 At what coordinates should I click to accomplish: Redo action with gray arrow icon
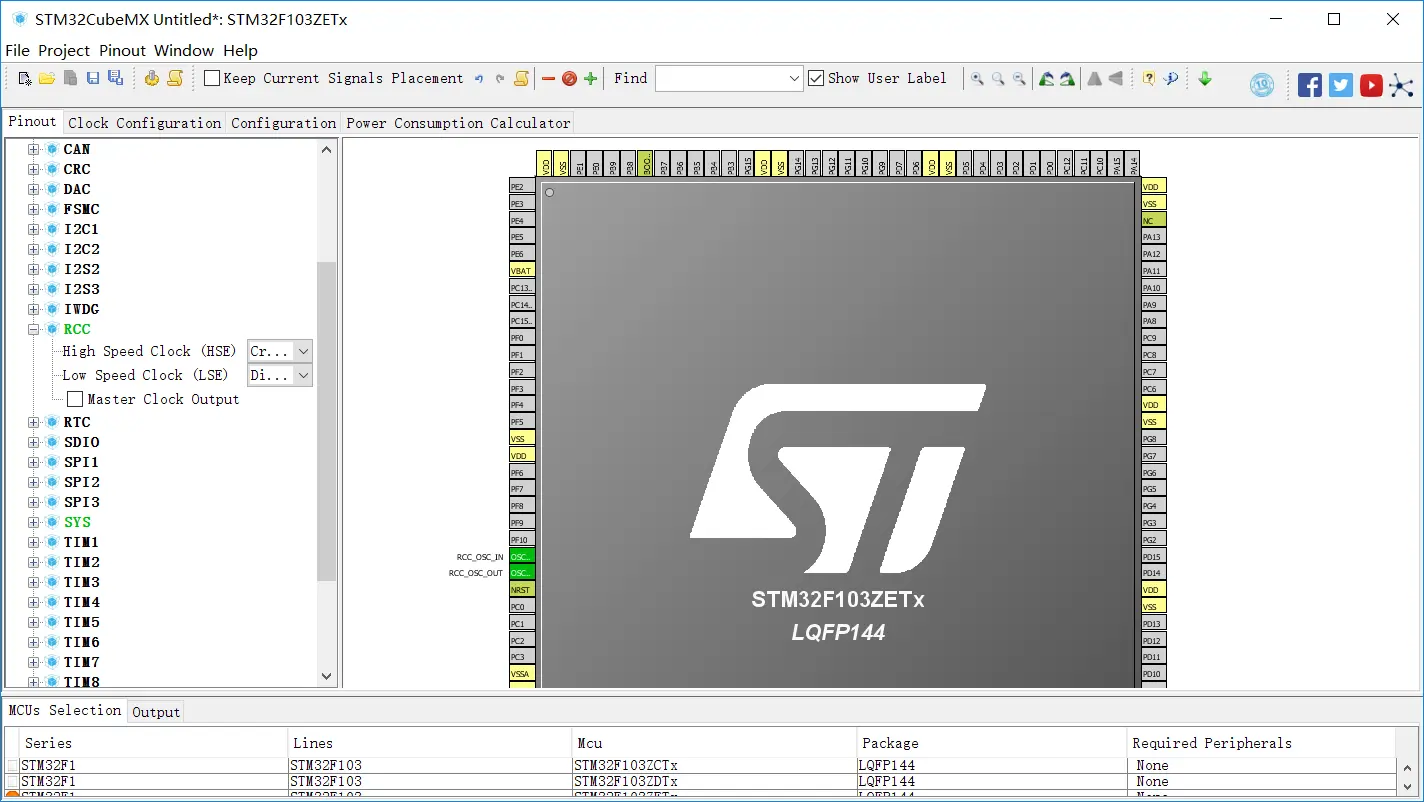pos(500,78)
